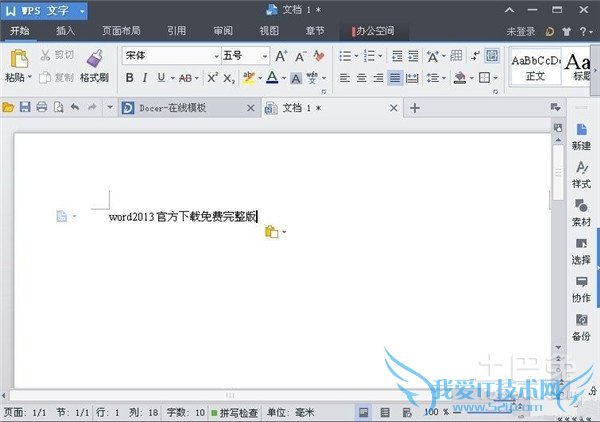Open the font name dropdown (宋体)
The image size is (600, 422).
click(216, 57)
